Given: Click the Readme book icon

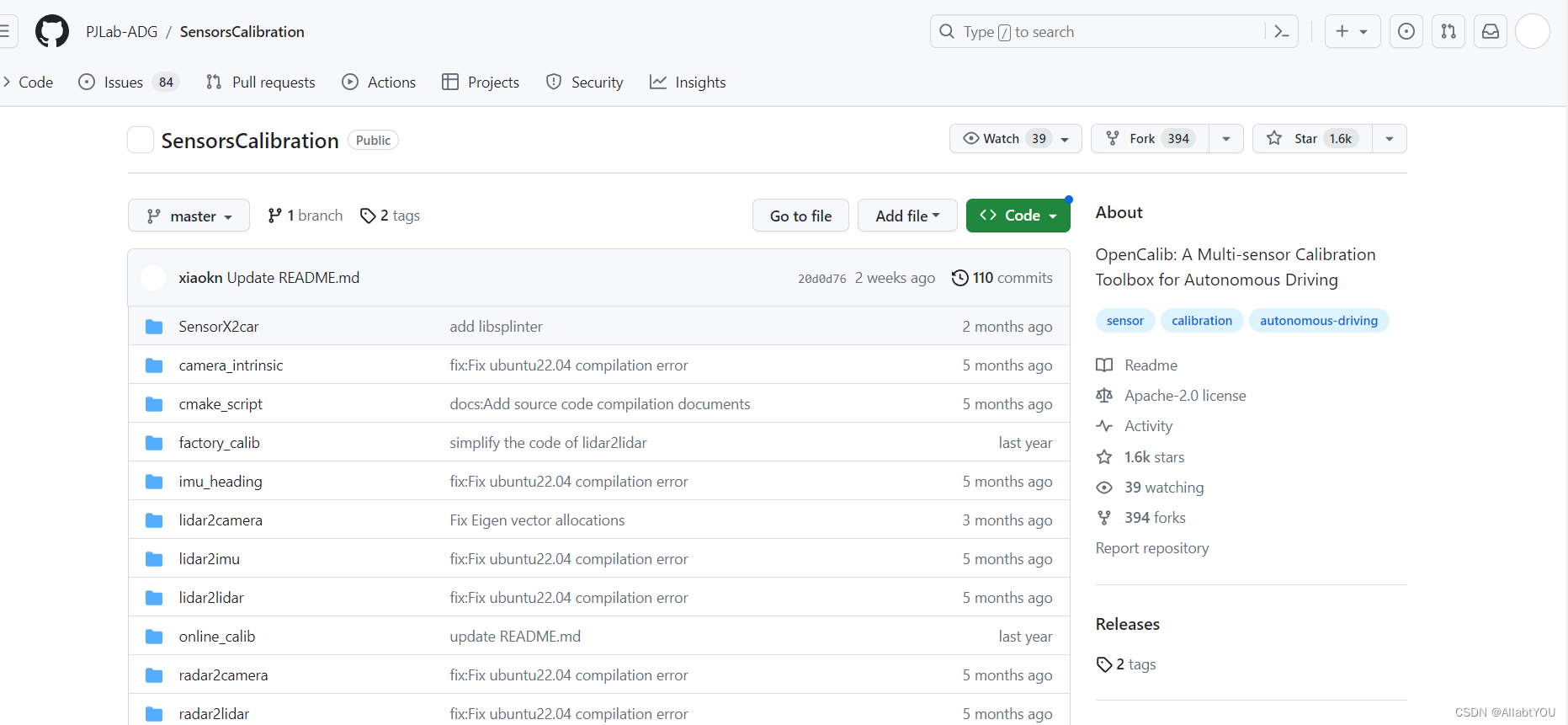Looking at the screenshot, I should (x=1104, y=365).
